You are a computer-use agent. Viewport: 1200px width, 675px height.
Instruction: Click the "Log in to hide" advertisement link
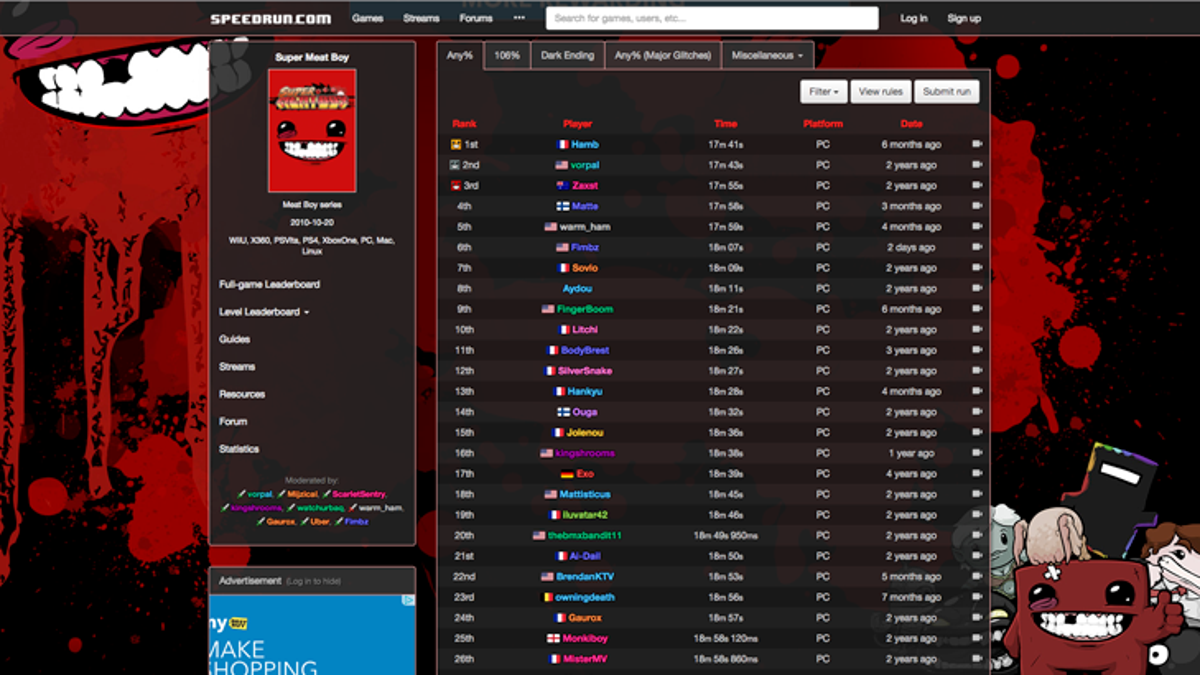313,581
